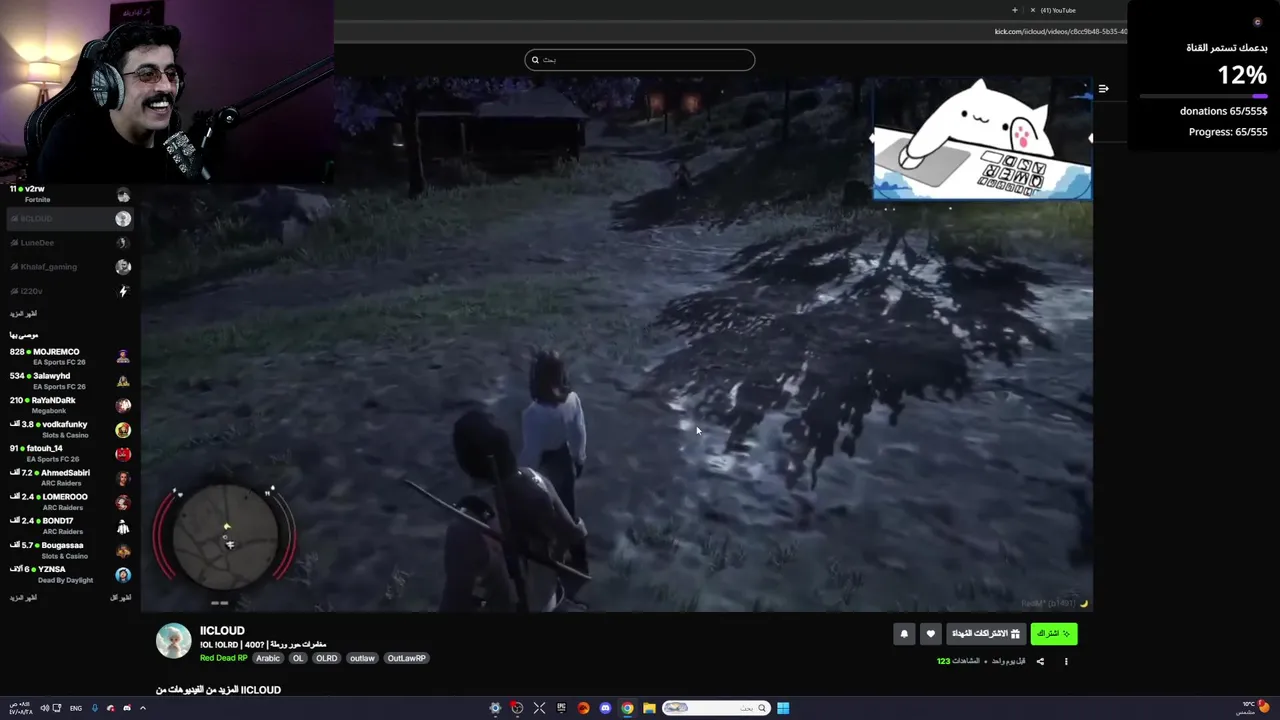Open recommended channel BOND17

[x=70, y=526]
